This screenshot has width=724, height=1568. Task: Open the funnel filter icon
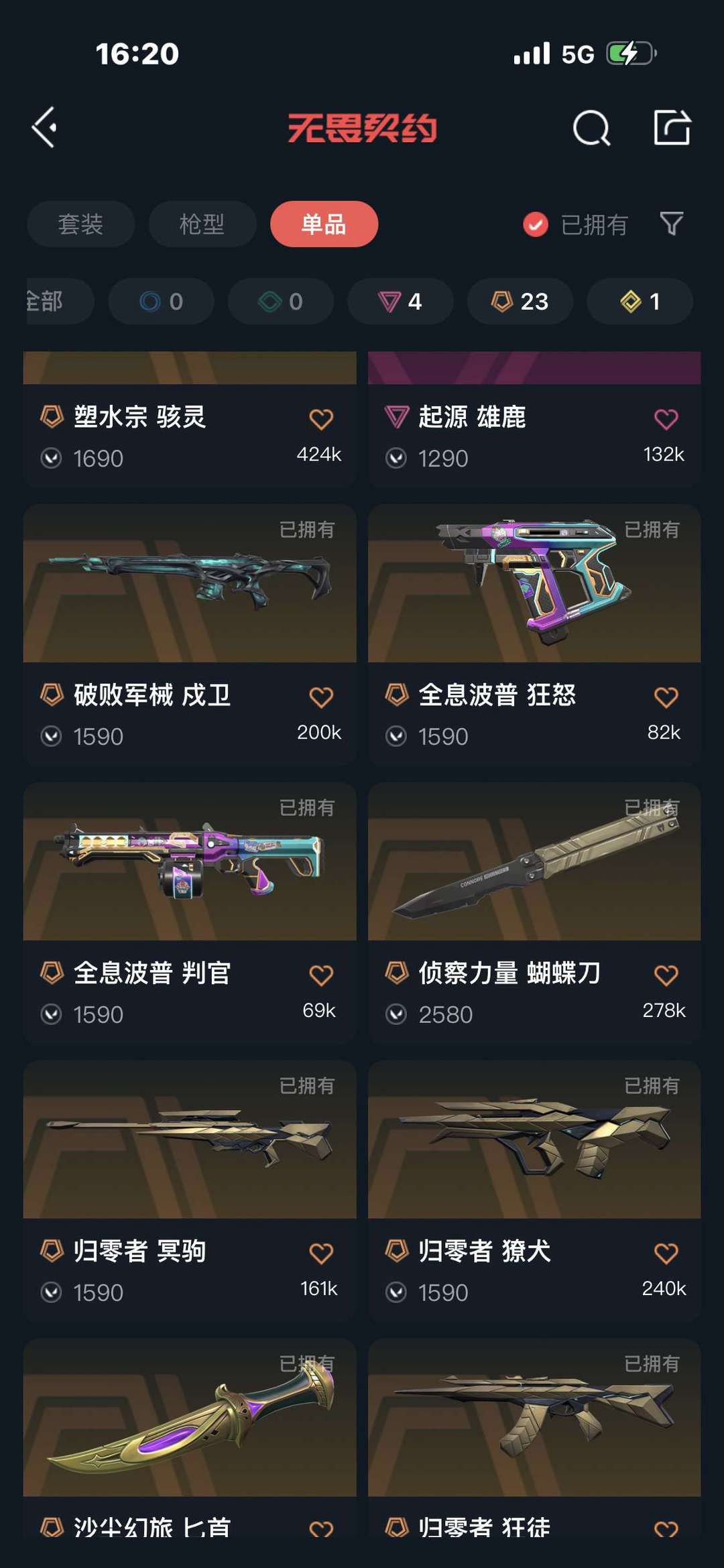671,223
